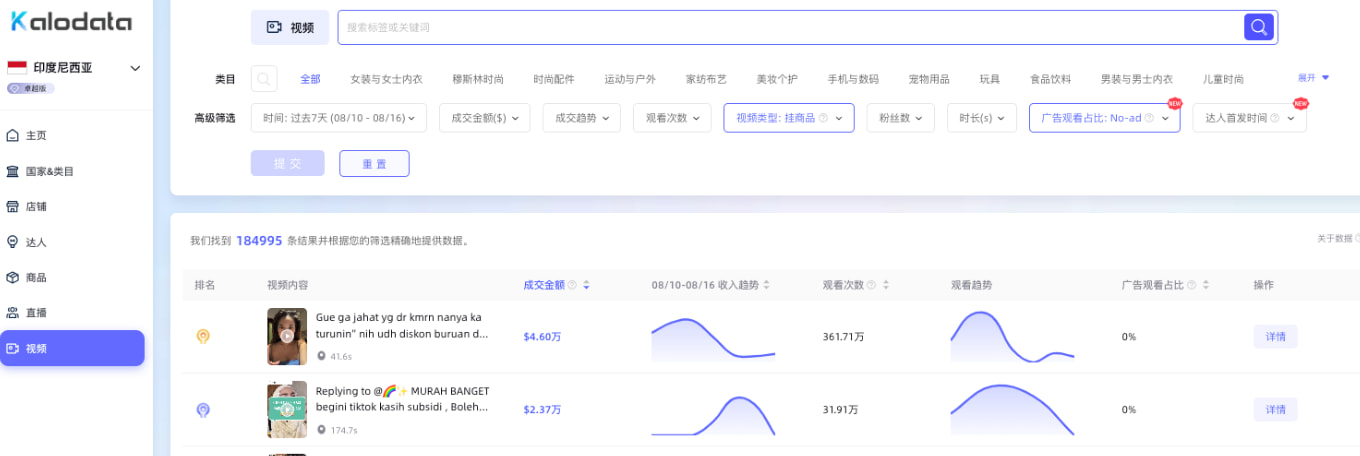Screen dimensions: 1360x456
Task: Select the 家纺布艺 category
Action: tap(706, 79)
